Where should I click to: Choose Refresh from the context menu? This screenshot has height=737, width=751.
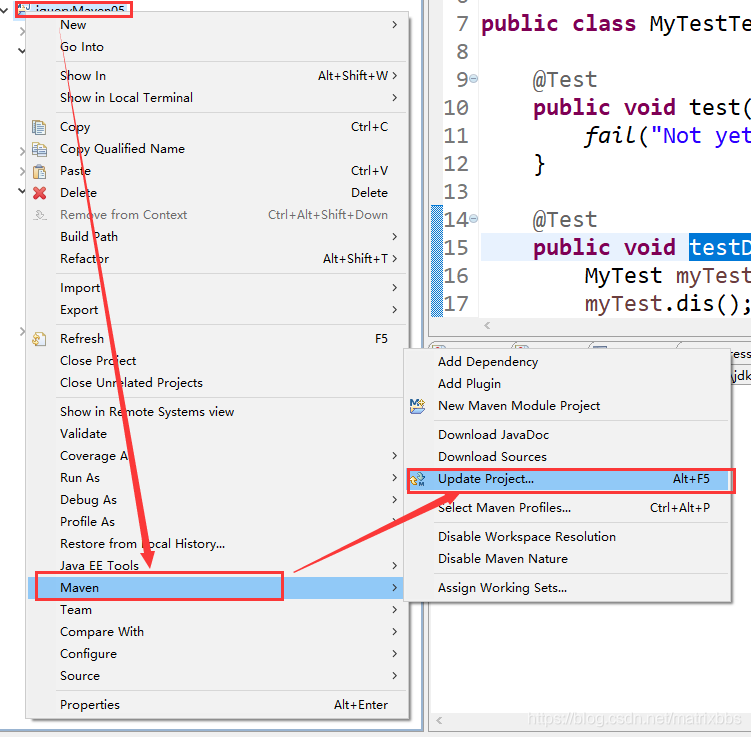217,339
